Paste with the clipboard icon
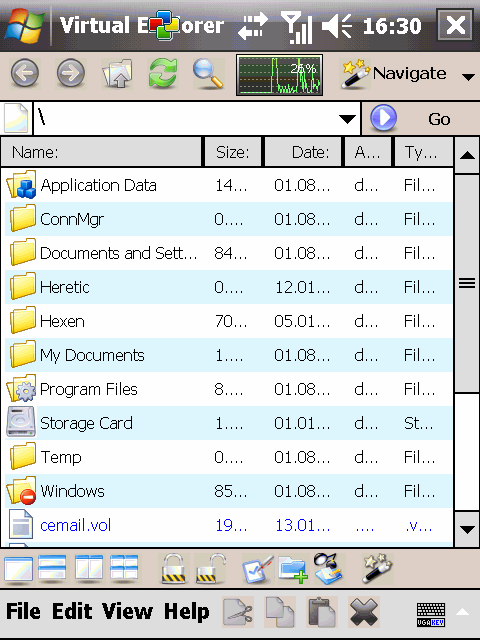Screen dimensions: 480x640 coord(322,611)
